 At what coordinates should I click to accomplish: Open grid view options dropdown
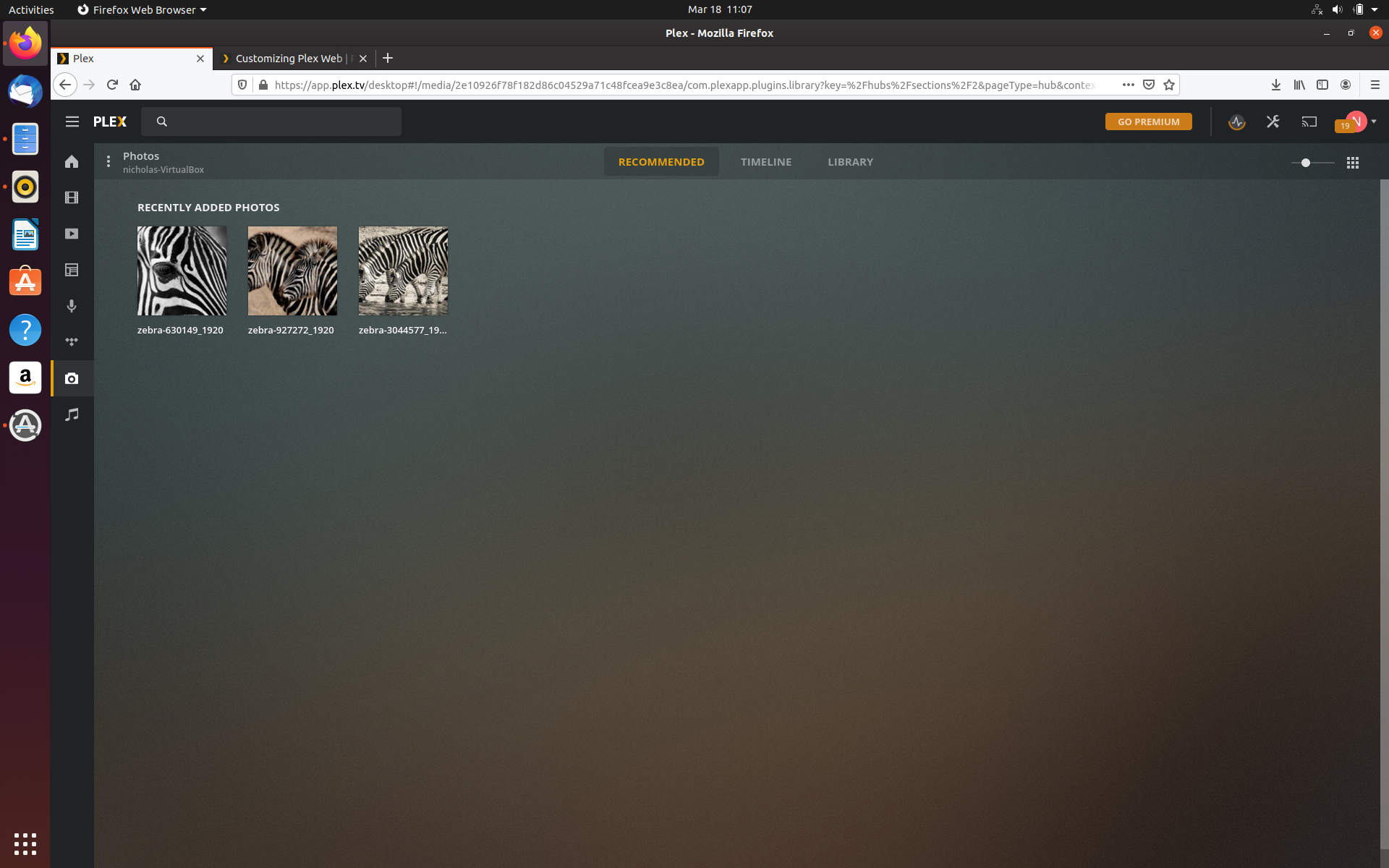pyautogui.click(x=1352, y=163)
